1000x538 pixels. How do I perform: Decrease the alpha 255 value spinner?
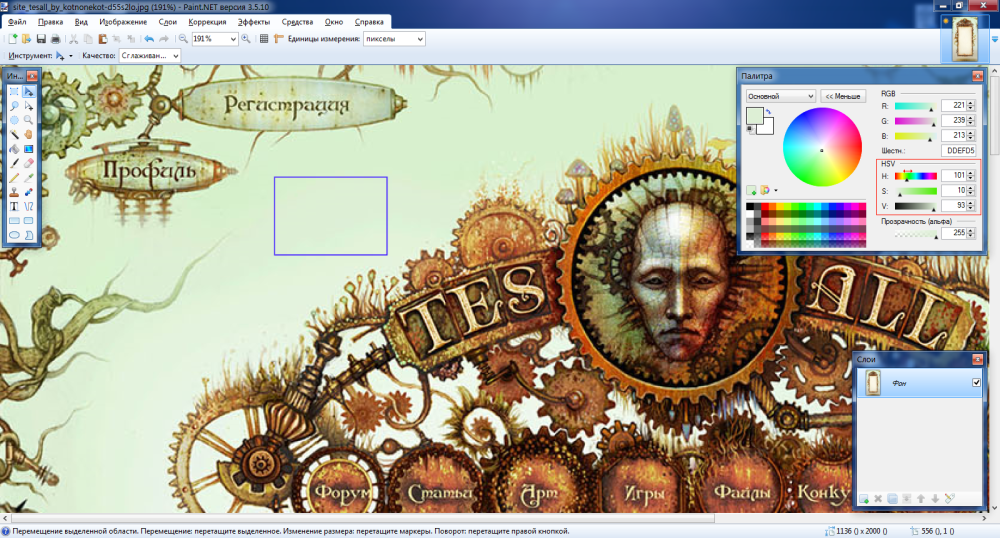click(971, 235)
